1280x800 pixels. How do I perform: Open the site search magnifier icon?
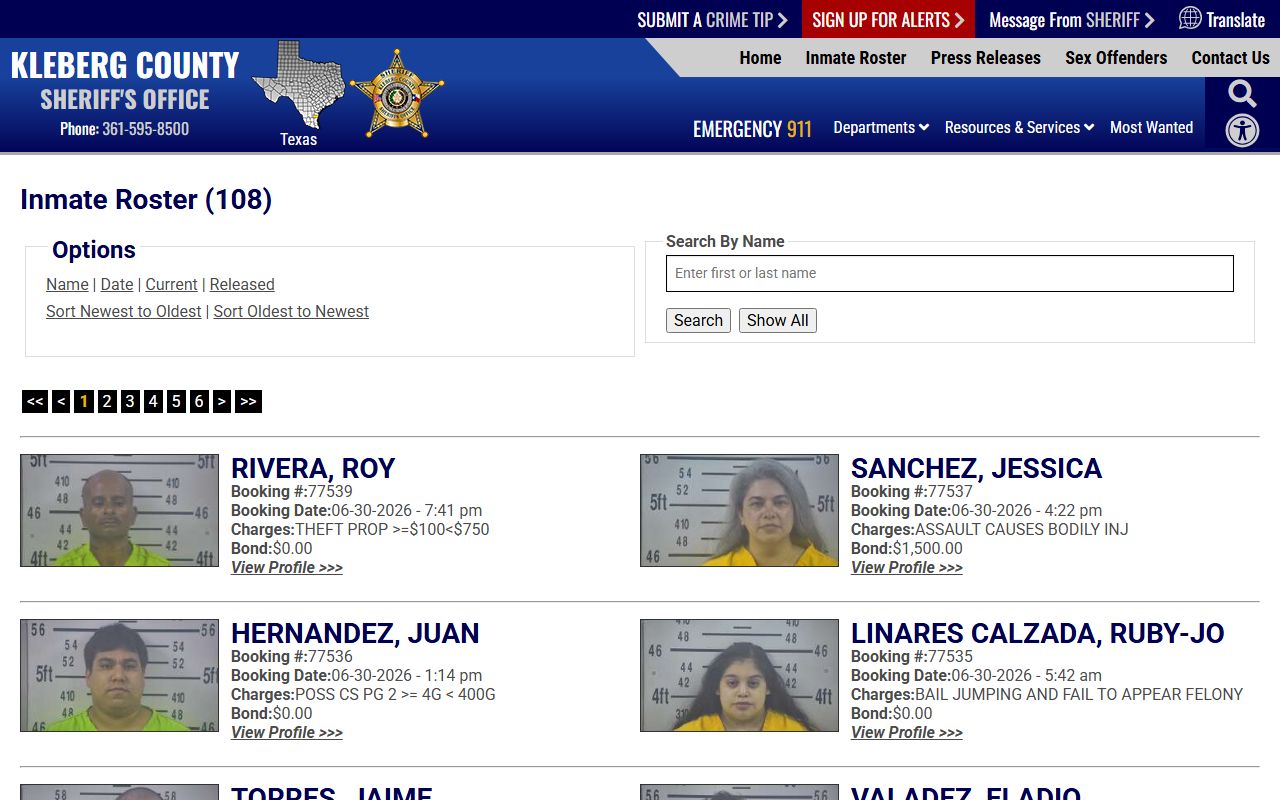[x=1242, y=94]
